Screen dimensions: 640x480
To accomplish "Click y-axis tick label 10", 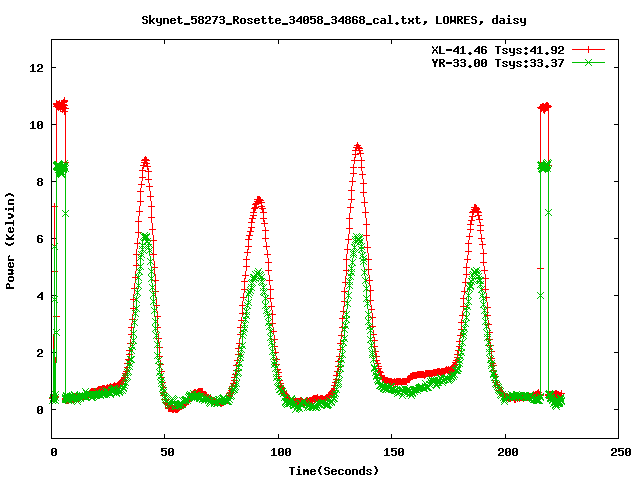I will (x=36, y=125).
